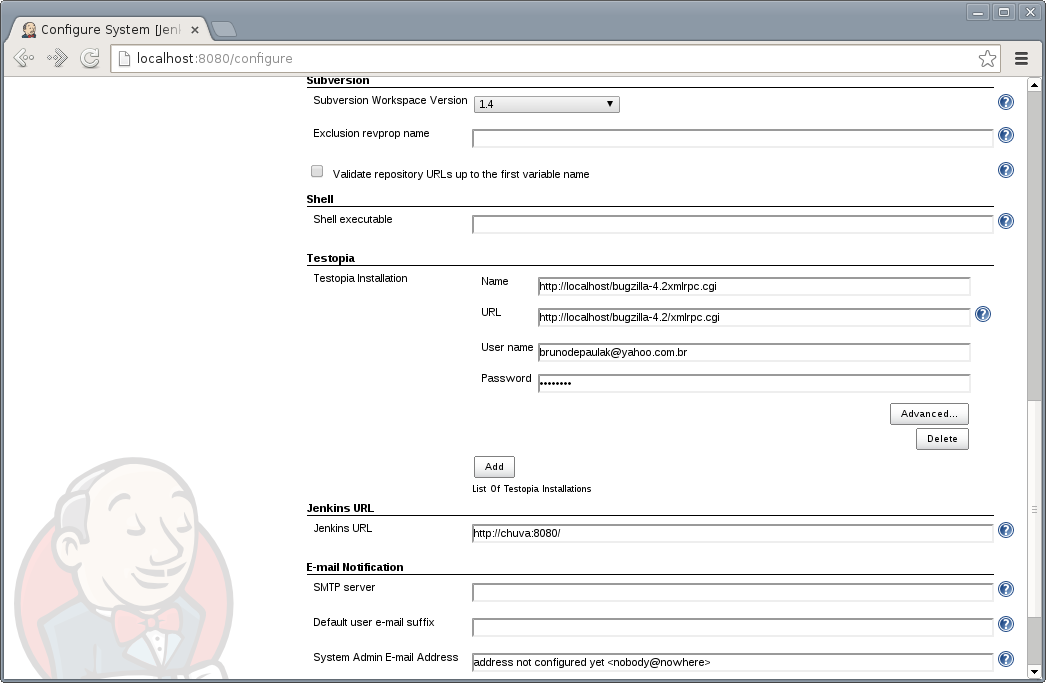Edit the Testopia URL field
1046x683 pixels.
pos(754,317)
